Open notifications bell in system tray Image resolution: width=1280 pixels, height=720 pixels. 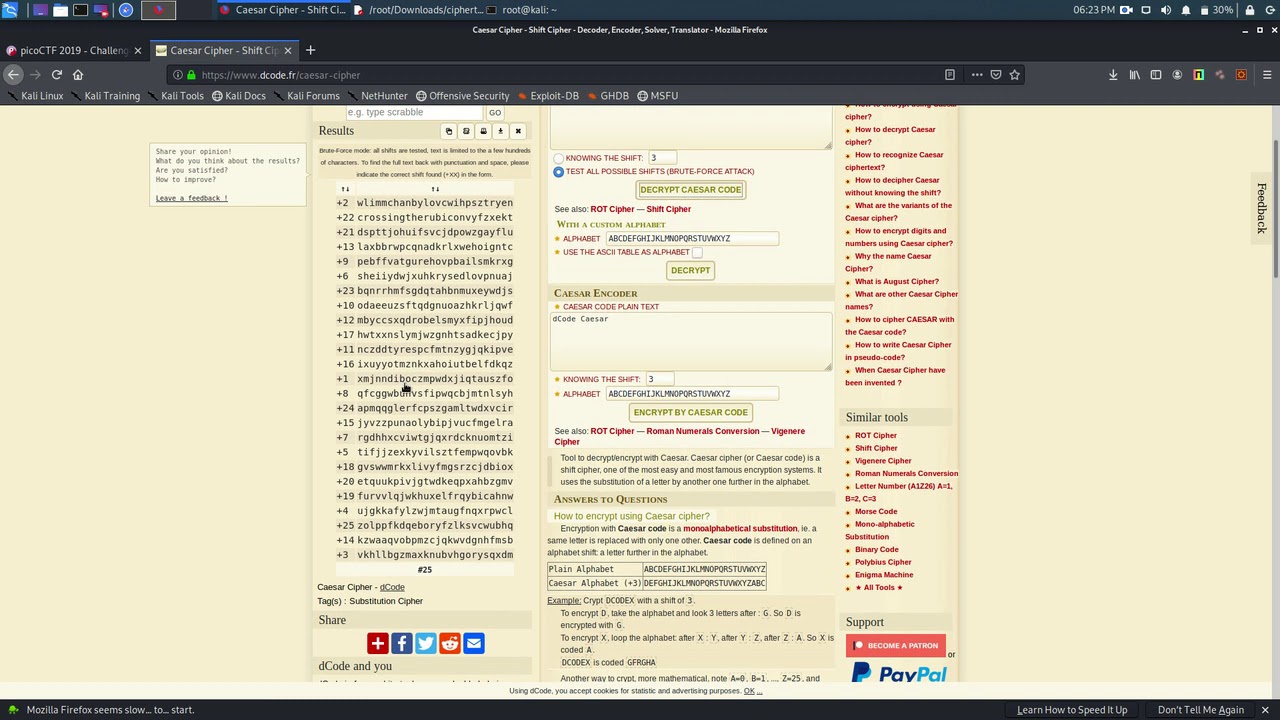coord(1186,10)
